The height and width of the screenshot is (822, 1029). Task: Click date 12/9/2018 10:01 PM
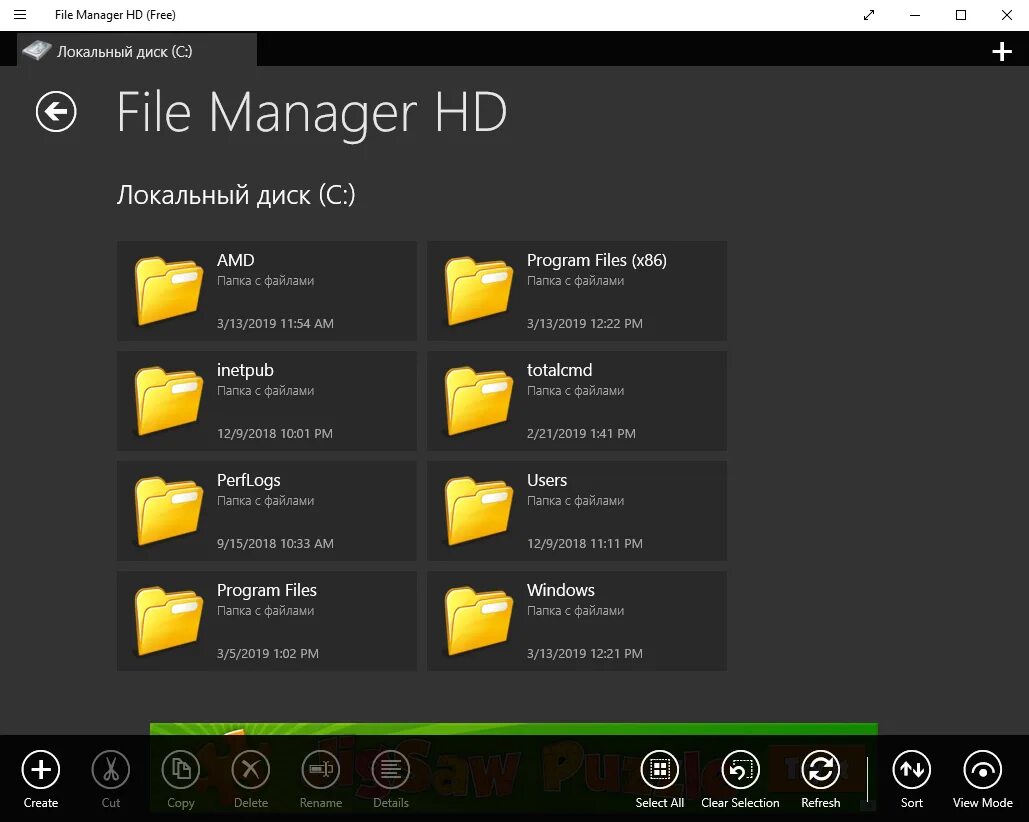pos(274,434)
